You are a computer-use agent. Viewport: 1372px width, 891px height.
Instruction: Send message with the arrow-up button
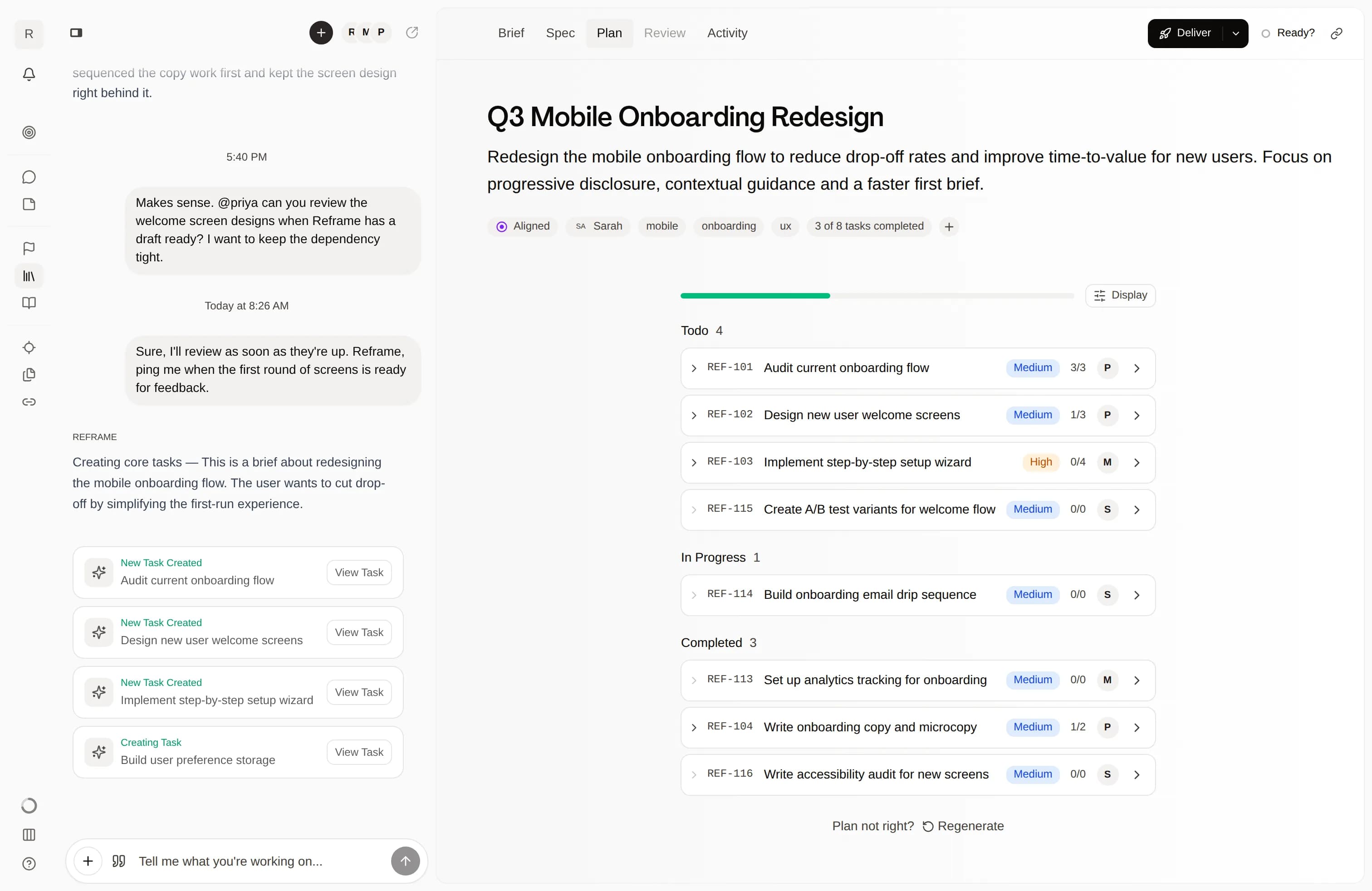(x=405, y=861)
